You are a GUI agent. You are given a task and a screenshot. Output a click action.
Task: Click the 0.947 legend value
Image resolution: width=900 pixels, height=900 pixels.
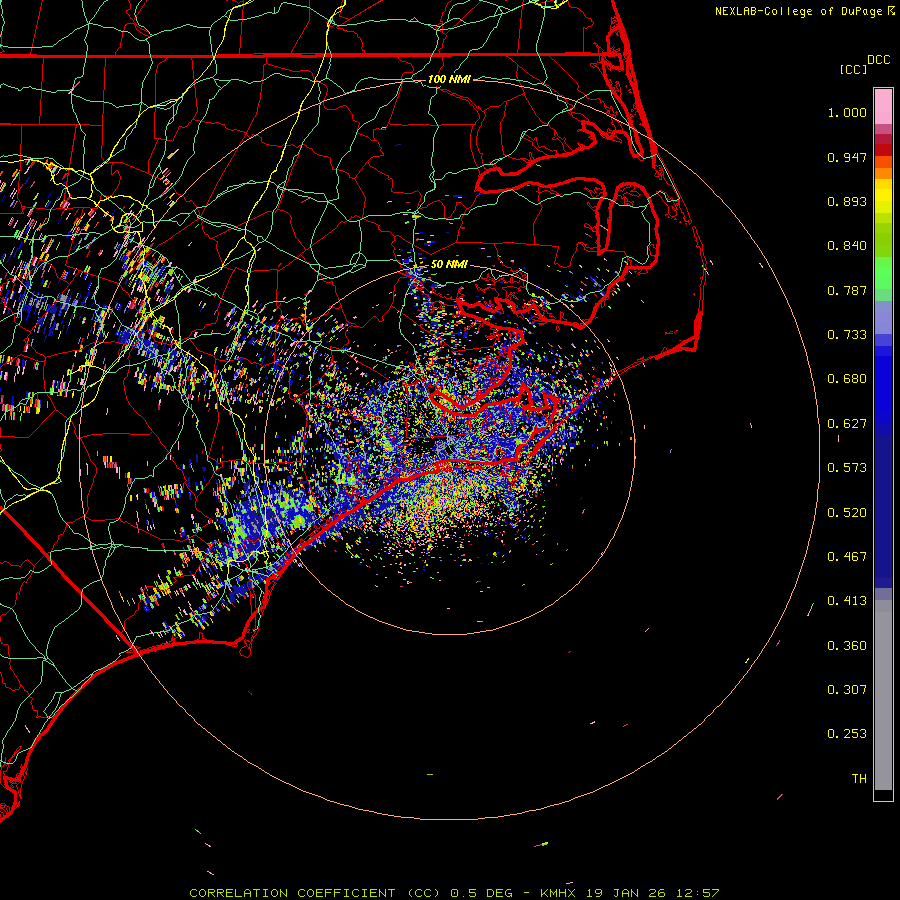tap(847, 157)
